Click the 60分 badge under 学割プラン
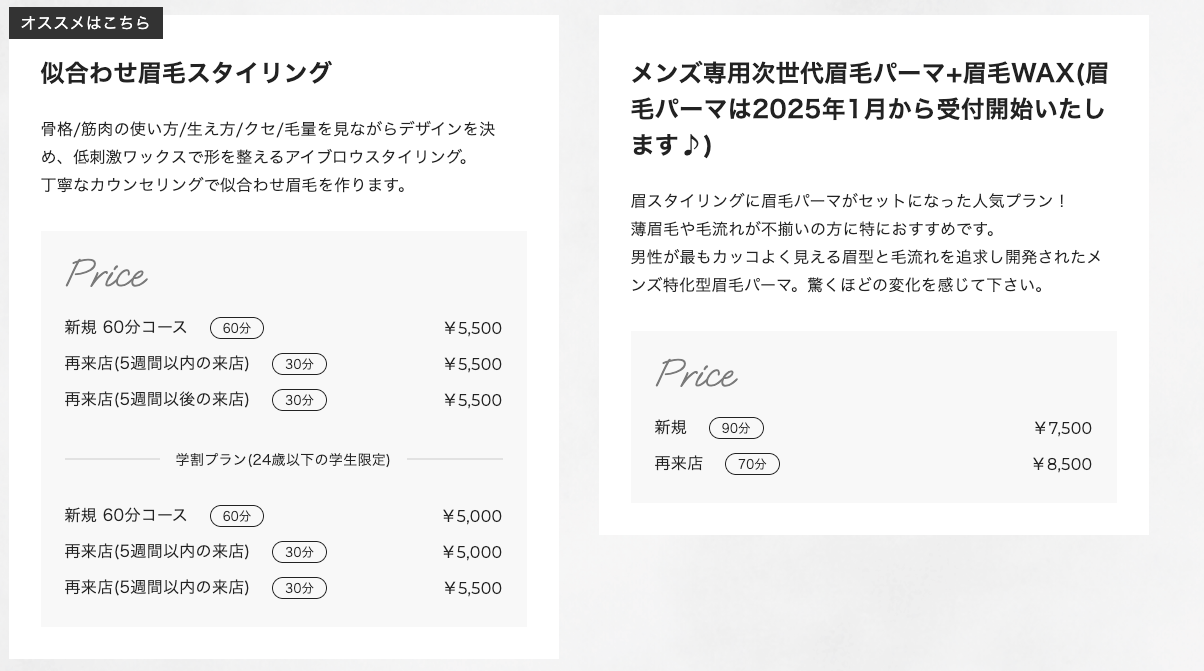1204x671 pixels. tap(237, 516)
